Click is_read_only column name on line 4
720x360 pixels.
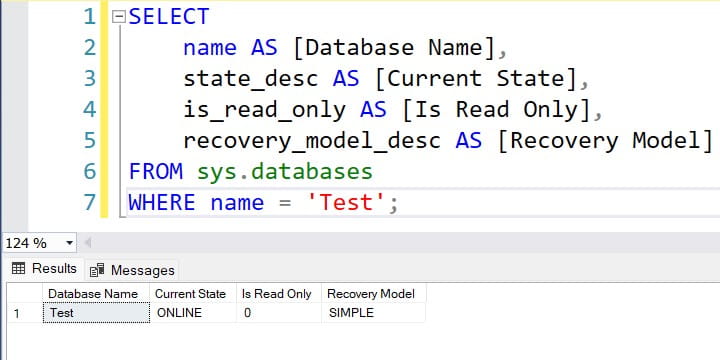click(264, 110)
